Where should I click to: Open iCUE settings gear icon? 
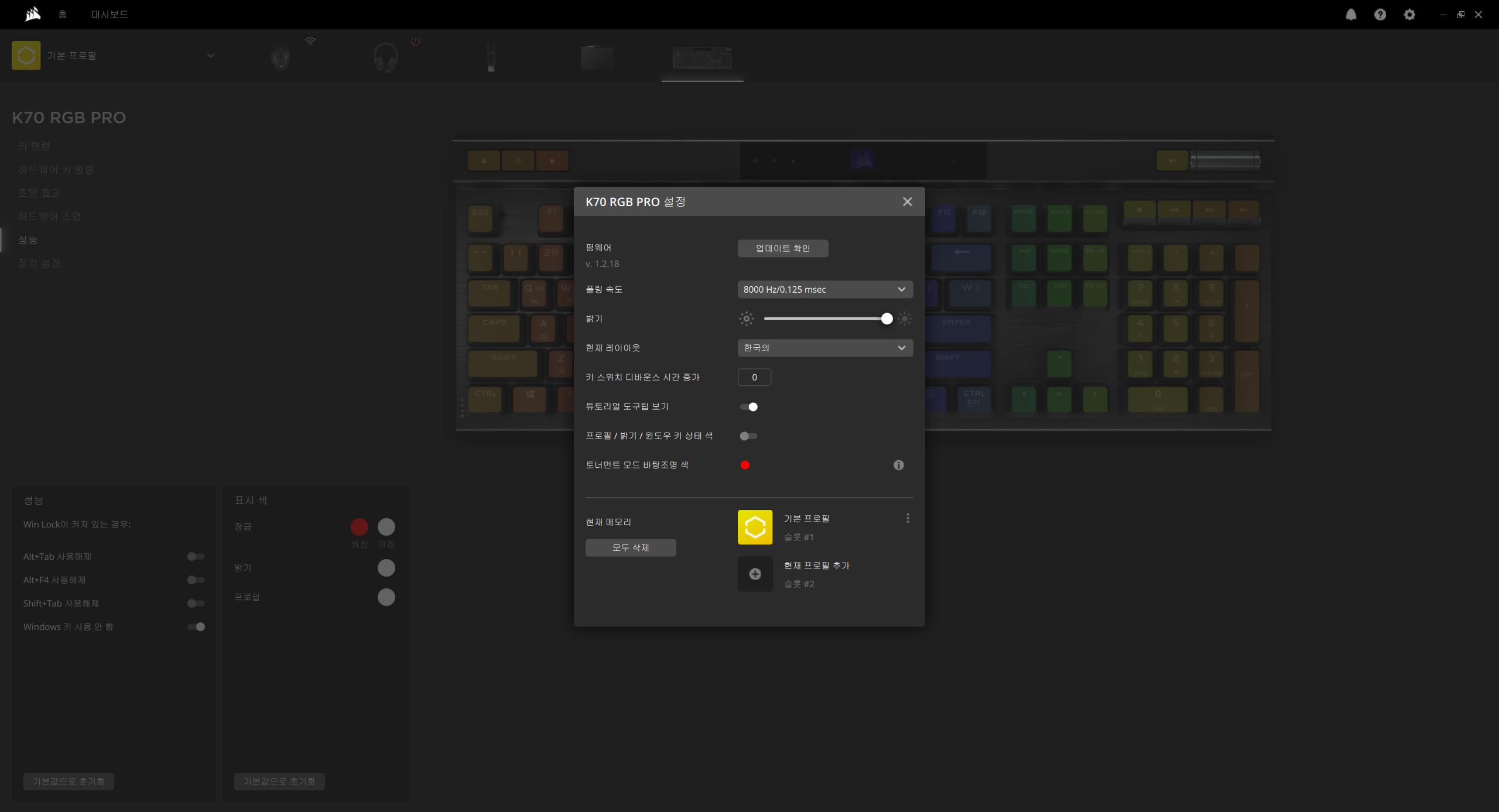click(x=1409, y=15)
